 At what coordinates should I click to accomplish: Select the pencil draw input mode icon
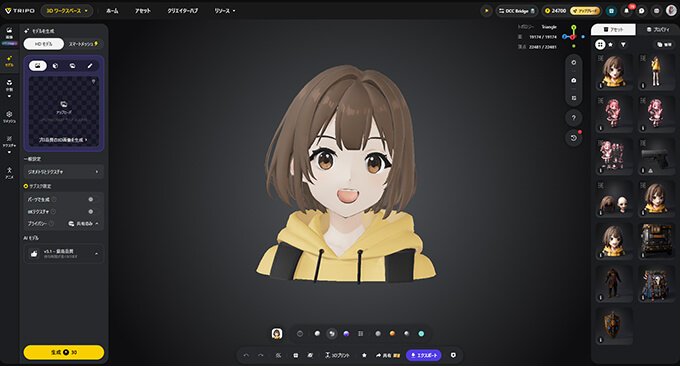[x=90, y=66]
